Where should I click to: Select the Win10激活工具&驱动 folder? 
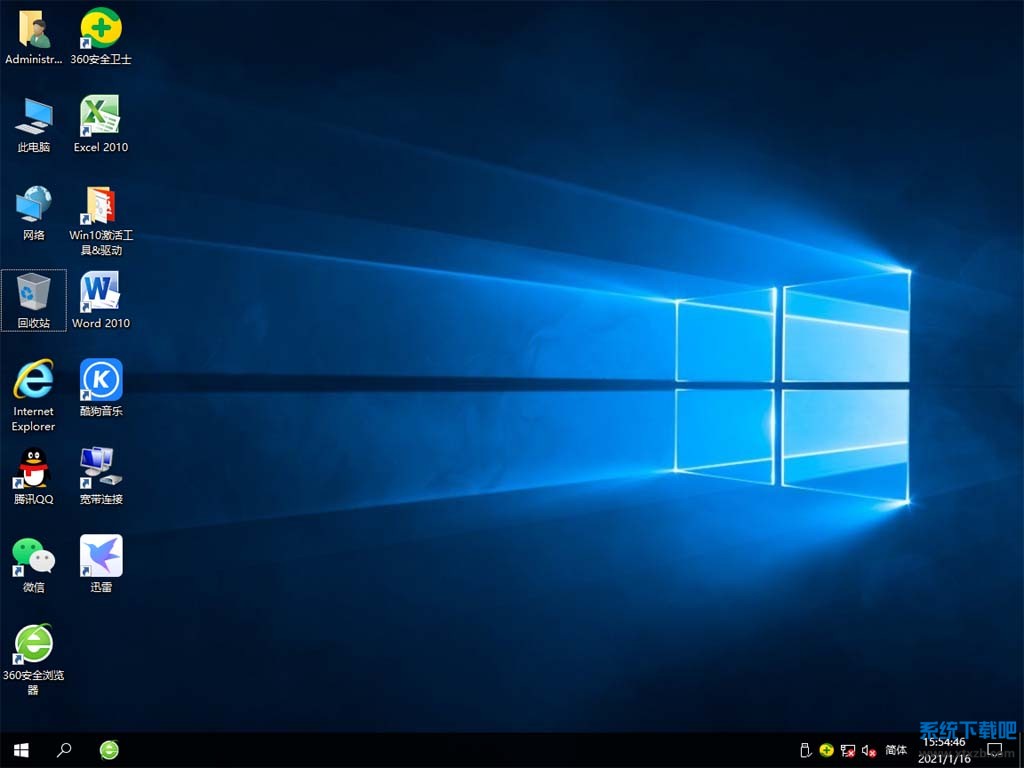coord(101,205)
